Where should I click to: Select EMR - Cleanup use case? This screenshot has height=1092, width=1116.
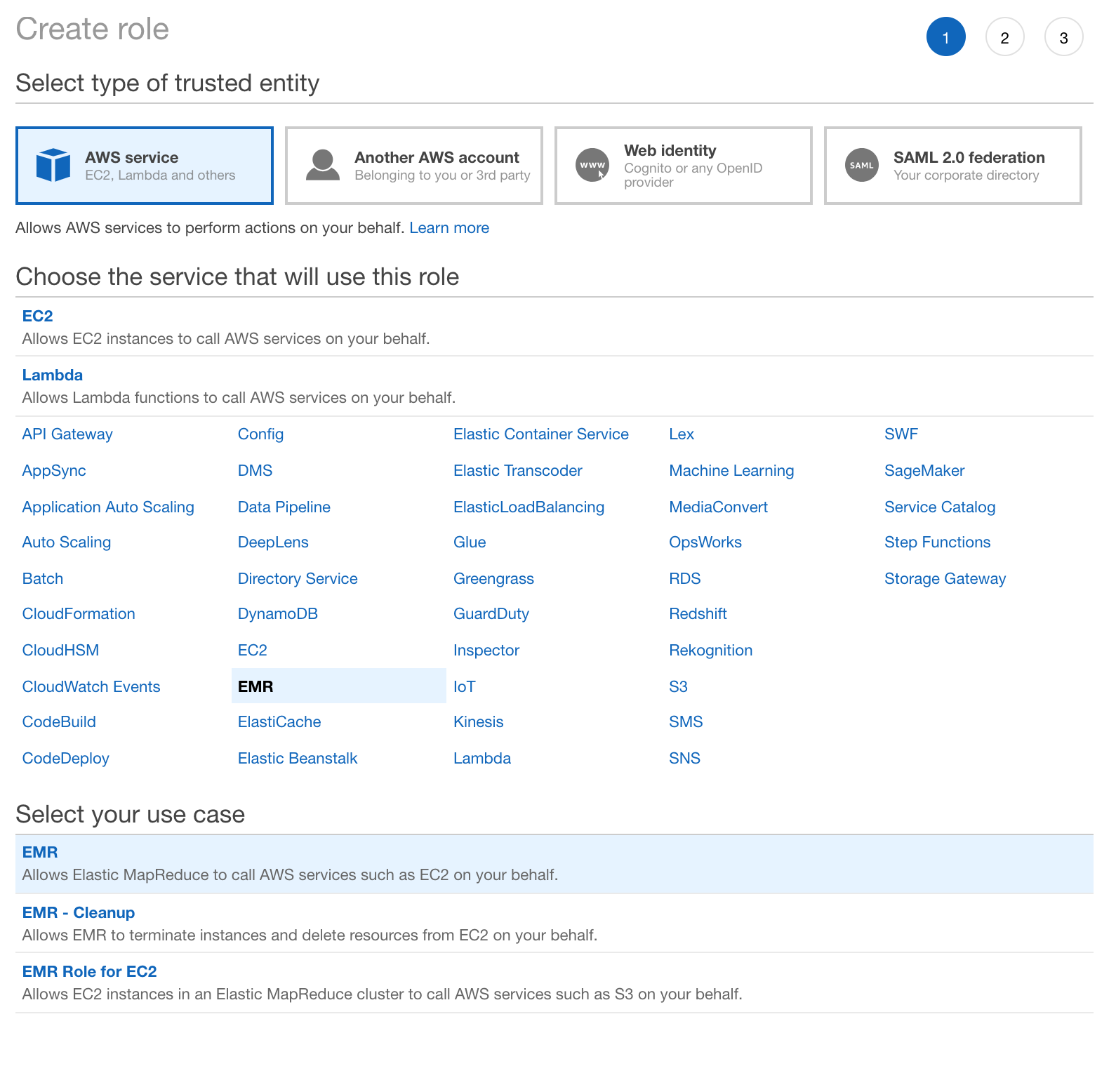(x=554, y=924)
